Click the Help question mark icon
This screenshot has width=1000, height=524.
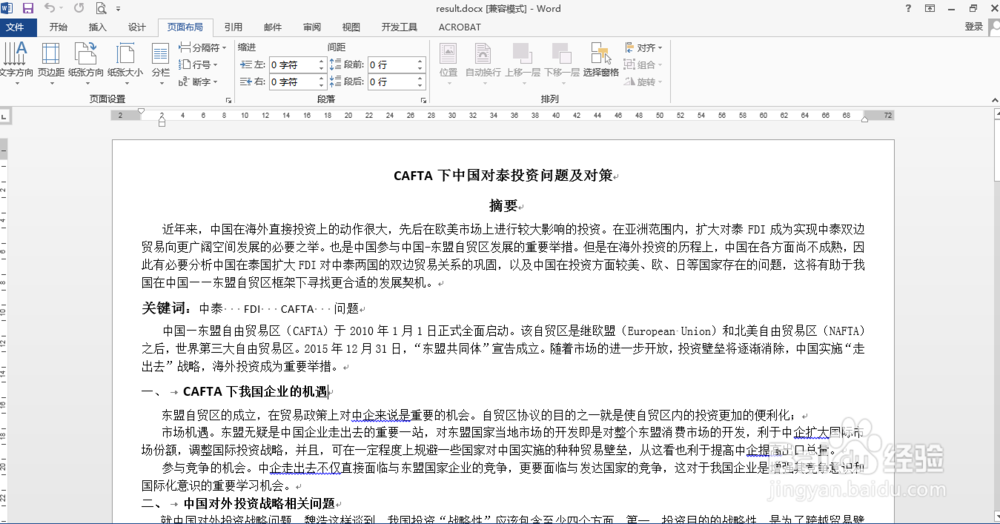(x=908, y=8)
